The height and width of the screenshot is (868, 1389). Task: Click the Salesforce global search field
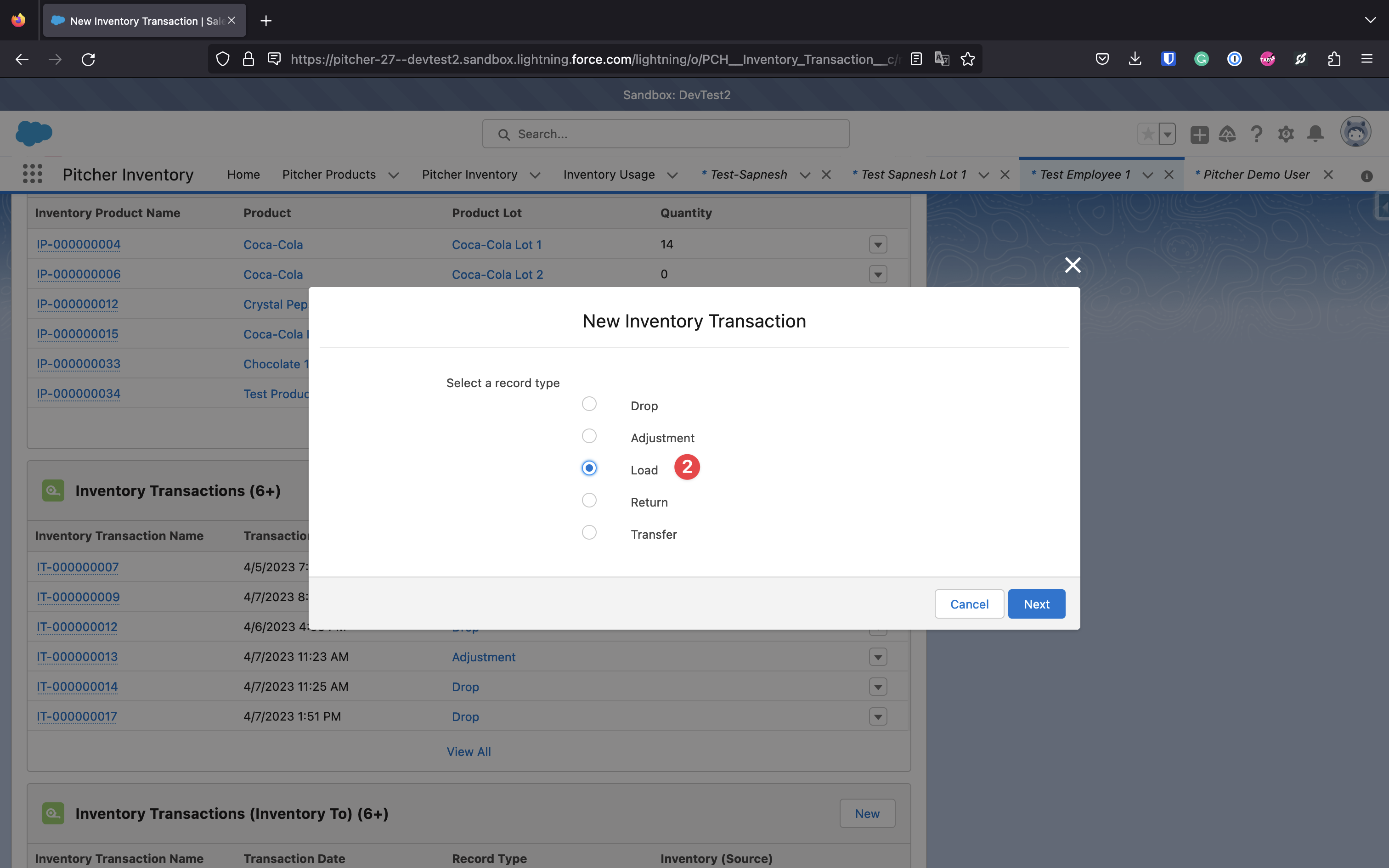tap(666, 134)
